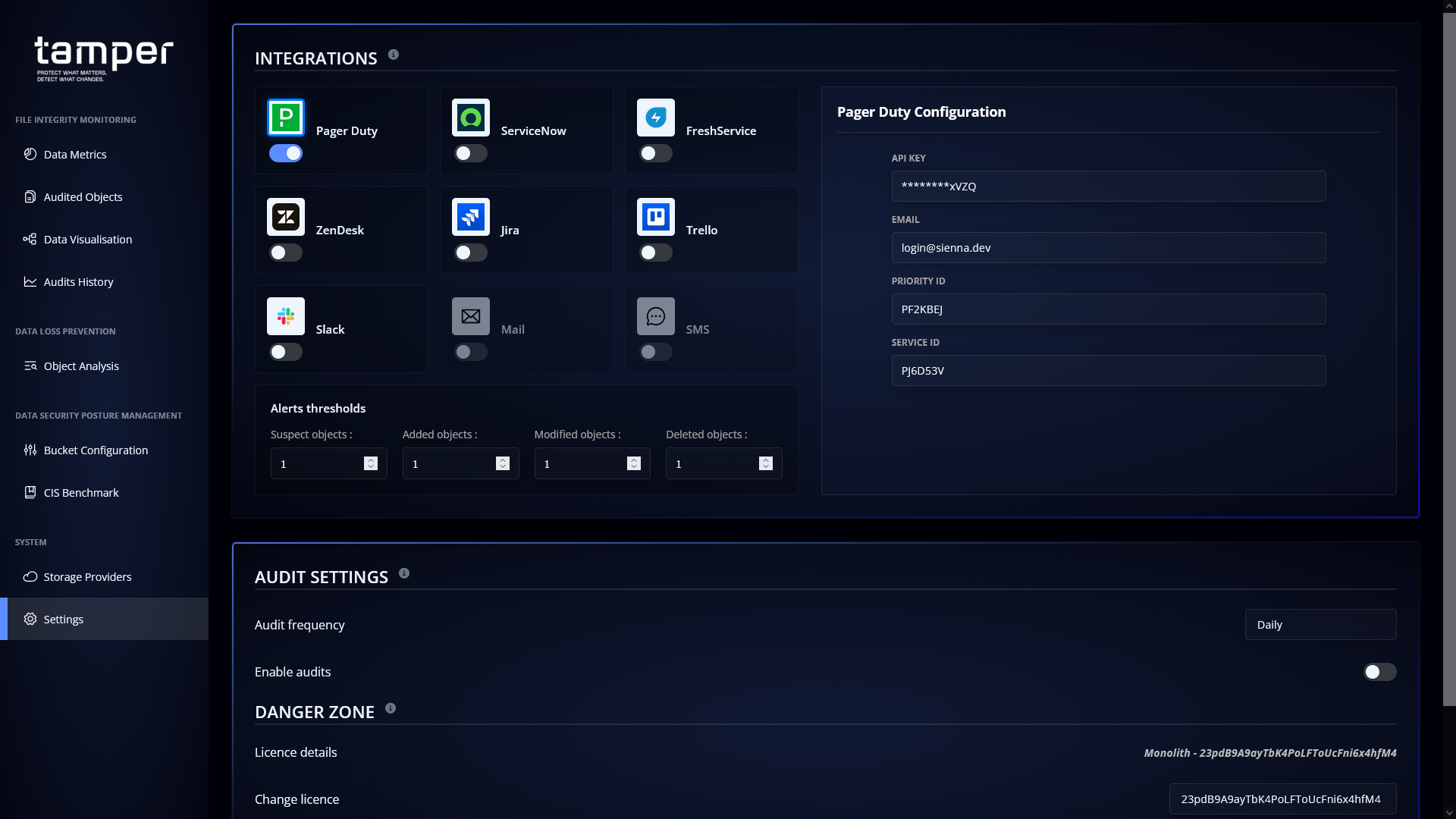This screenshot has width=1456, height=819.
Task: Navigate to the CIS Benchmark page
Action: [x=81, y=492]
